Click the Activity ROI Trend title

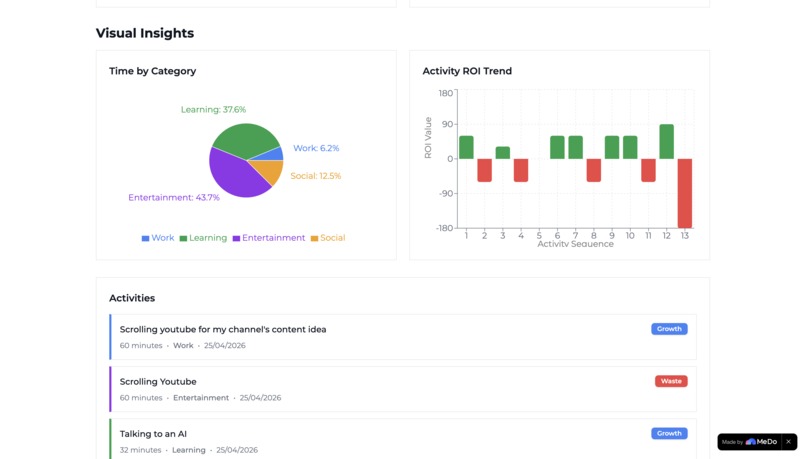[467, 71]
